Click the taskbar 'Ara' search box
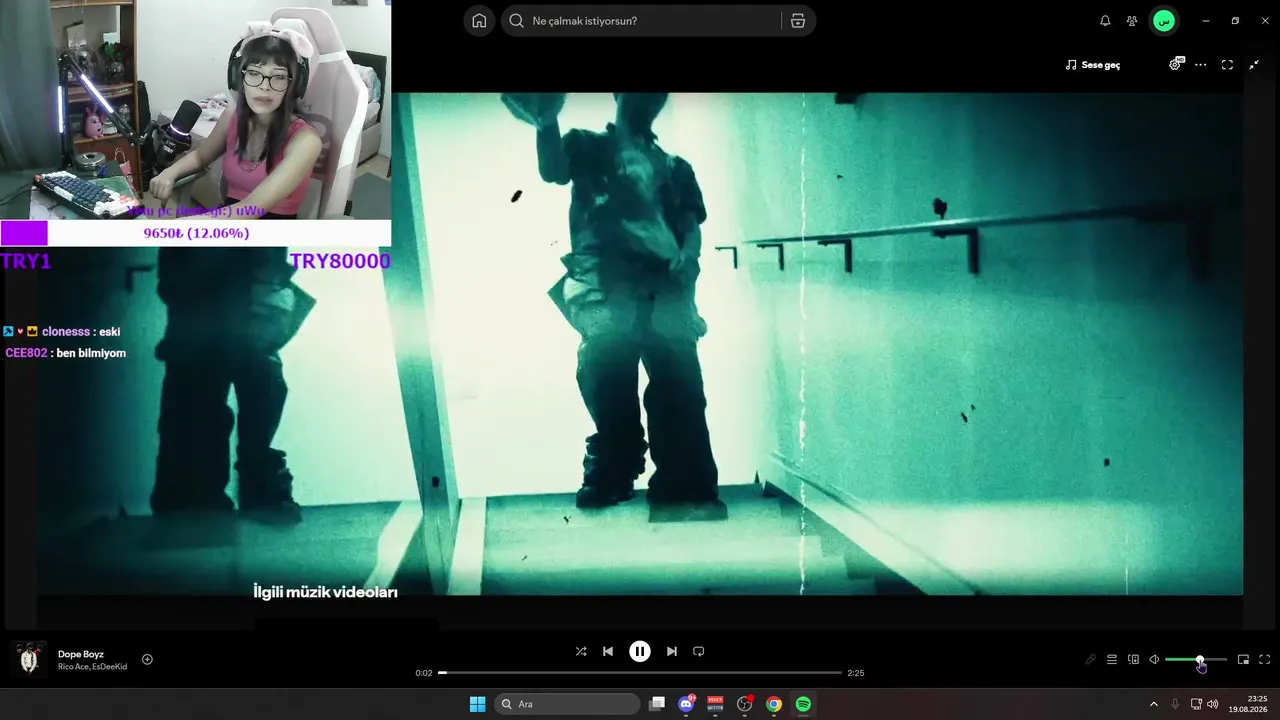The width and height of the screenshot is (1280, 720). point(566,704)
